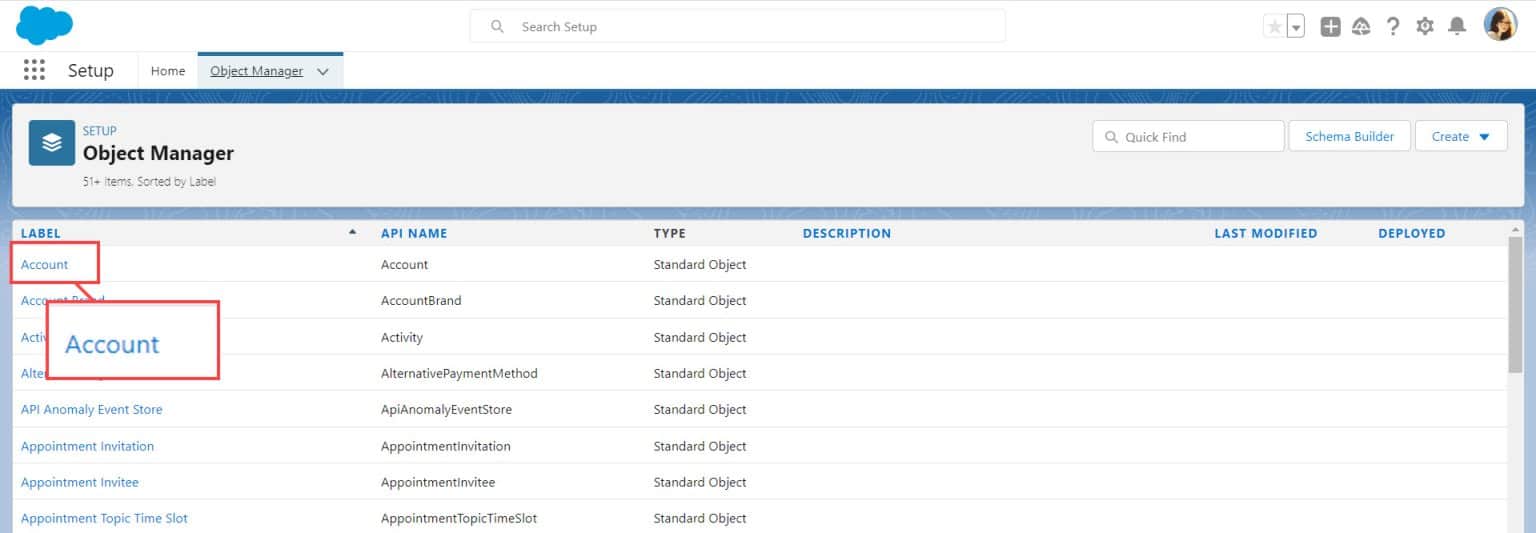
Task: Click the AppointmentInvitee API name cell
Action: point(438,482)
